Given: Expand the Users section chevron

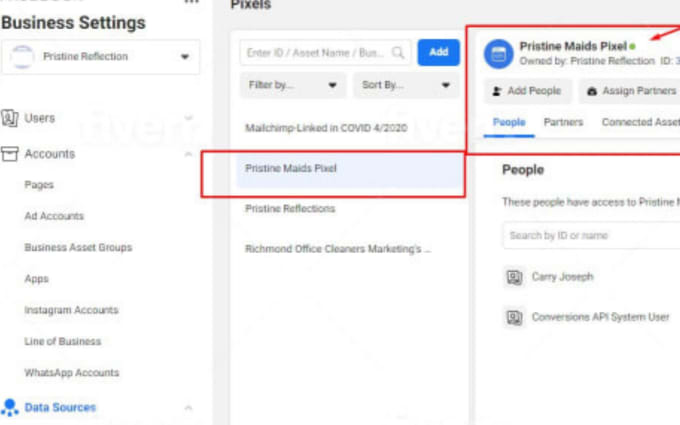Looking at the screenshot, I should 188,118.
